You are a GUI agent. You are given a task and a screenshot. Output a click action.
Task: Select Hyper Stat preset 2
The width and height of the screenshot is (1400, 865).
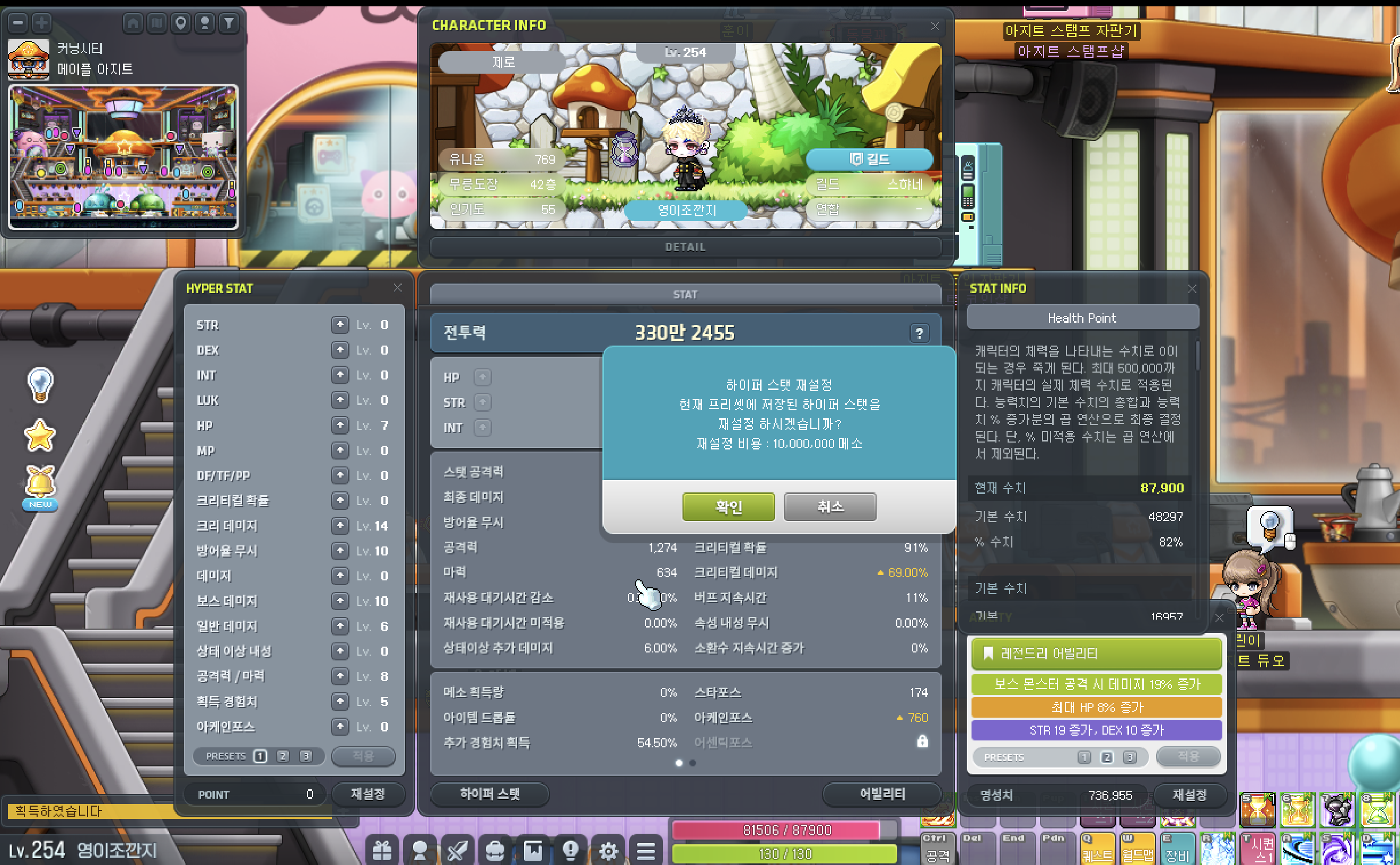point(283,756)
